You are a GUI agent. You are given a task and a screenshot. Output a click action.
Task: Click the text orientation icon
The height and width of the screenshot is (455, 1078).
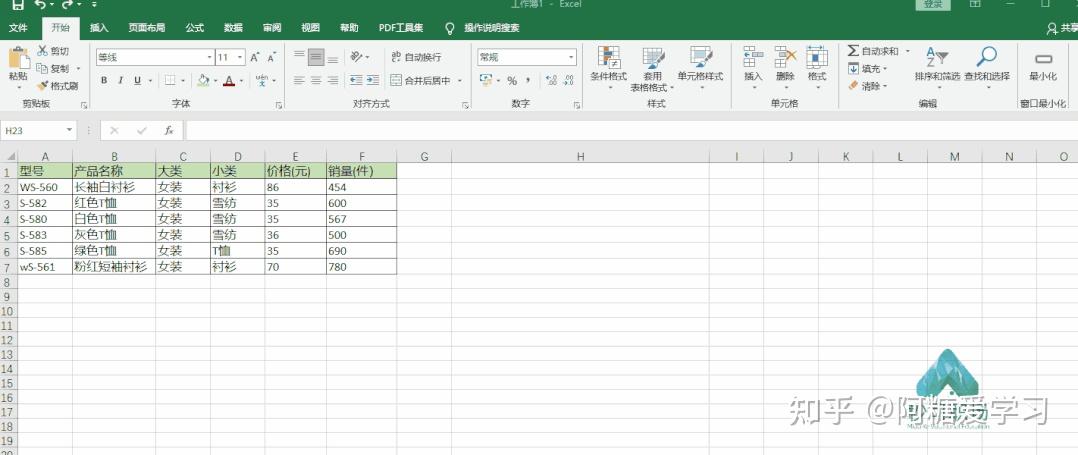tap(356, 57)
